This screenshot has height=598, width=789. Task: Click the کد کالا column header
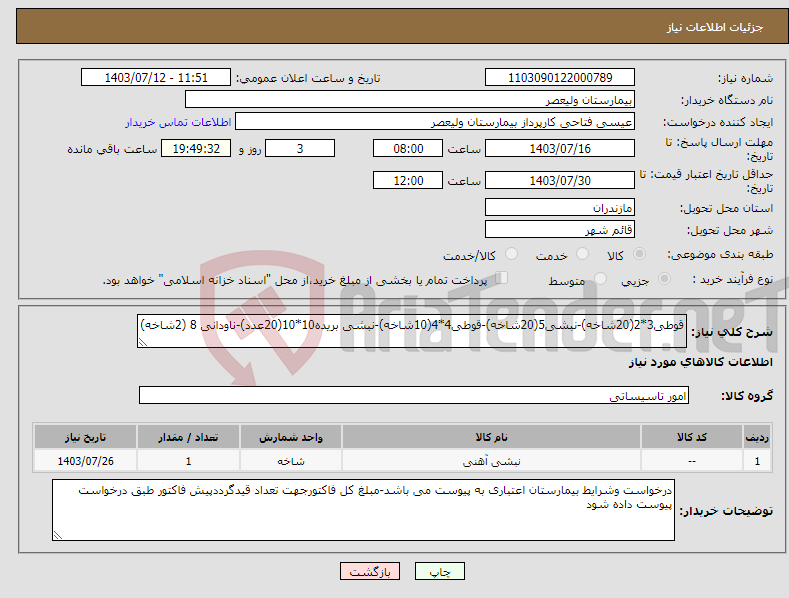coord(692,437)
